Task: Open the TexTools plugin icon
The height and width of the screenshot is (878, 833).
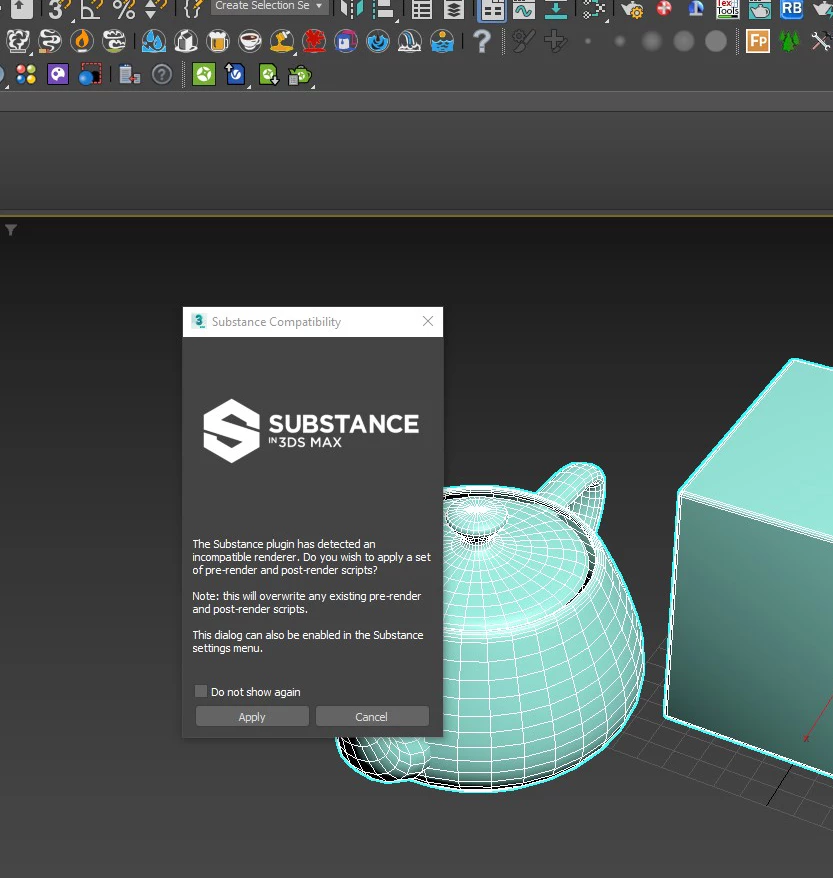Action: pos(728,9)
